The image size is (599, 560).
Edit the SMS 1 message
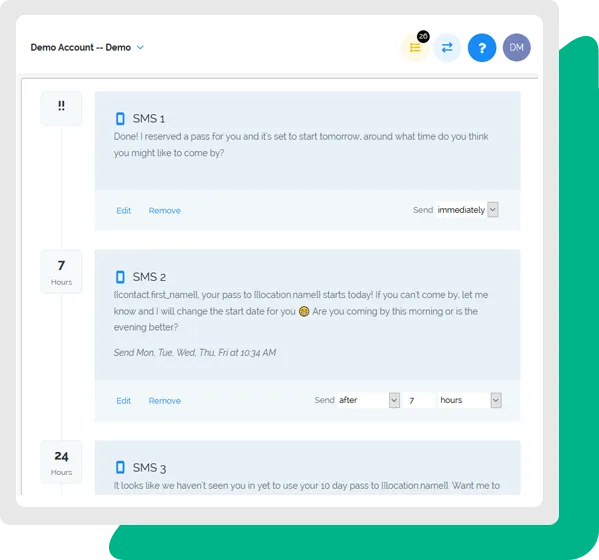click(x=123, y=210)
